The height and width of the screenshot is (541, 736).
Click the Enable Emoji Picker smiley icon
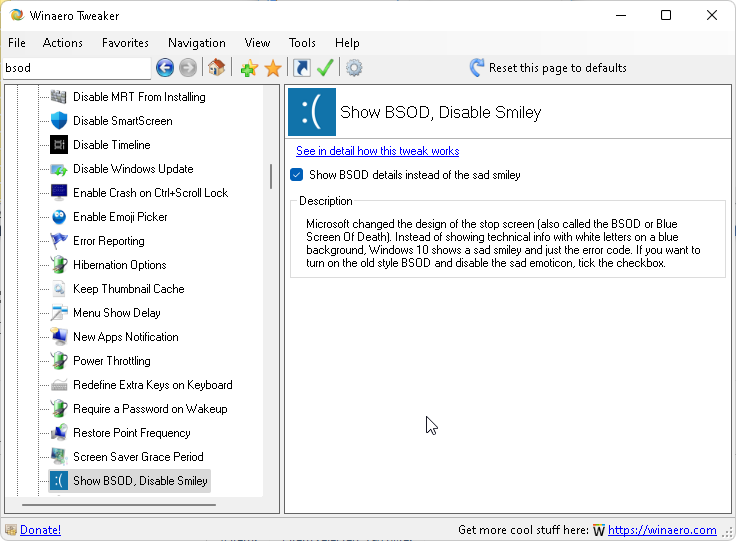pos(59,217)
